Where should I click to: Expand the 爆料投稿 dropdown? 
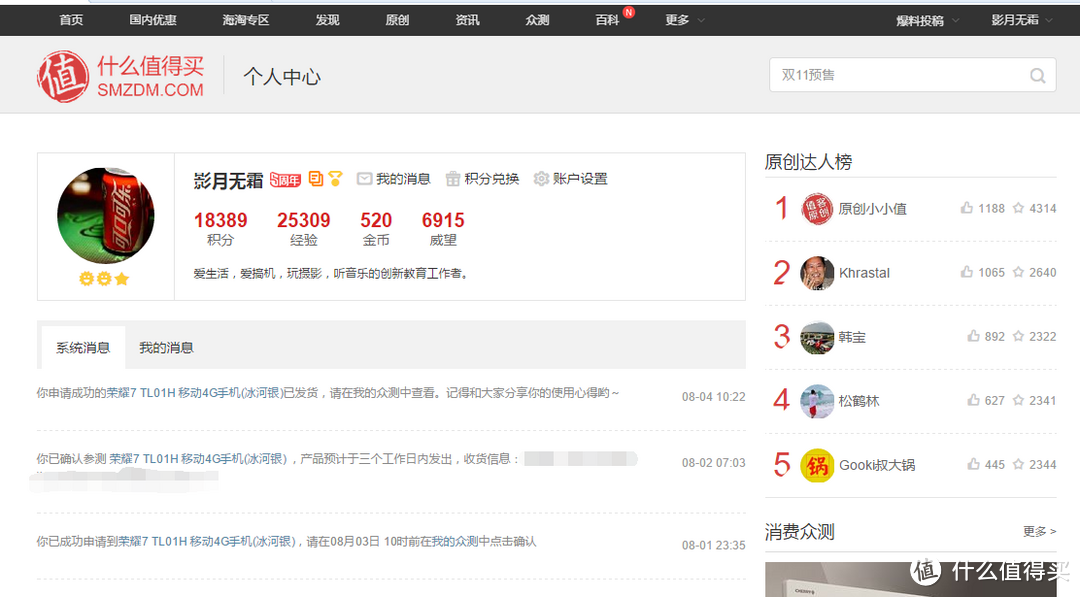[927, 21]
